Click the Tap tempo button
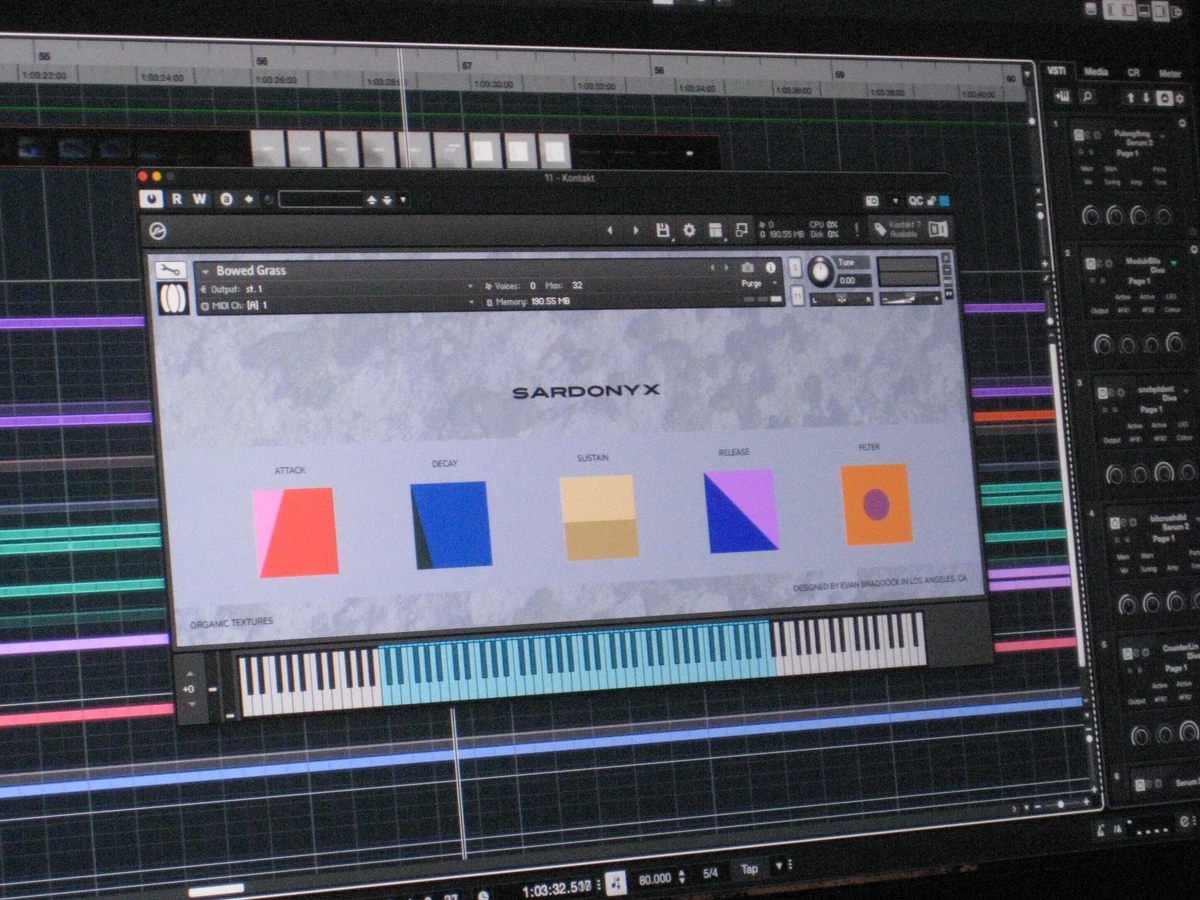Viewport: 1200px width, 900px height. click(749, 870)
